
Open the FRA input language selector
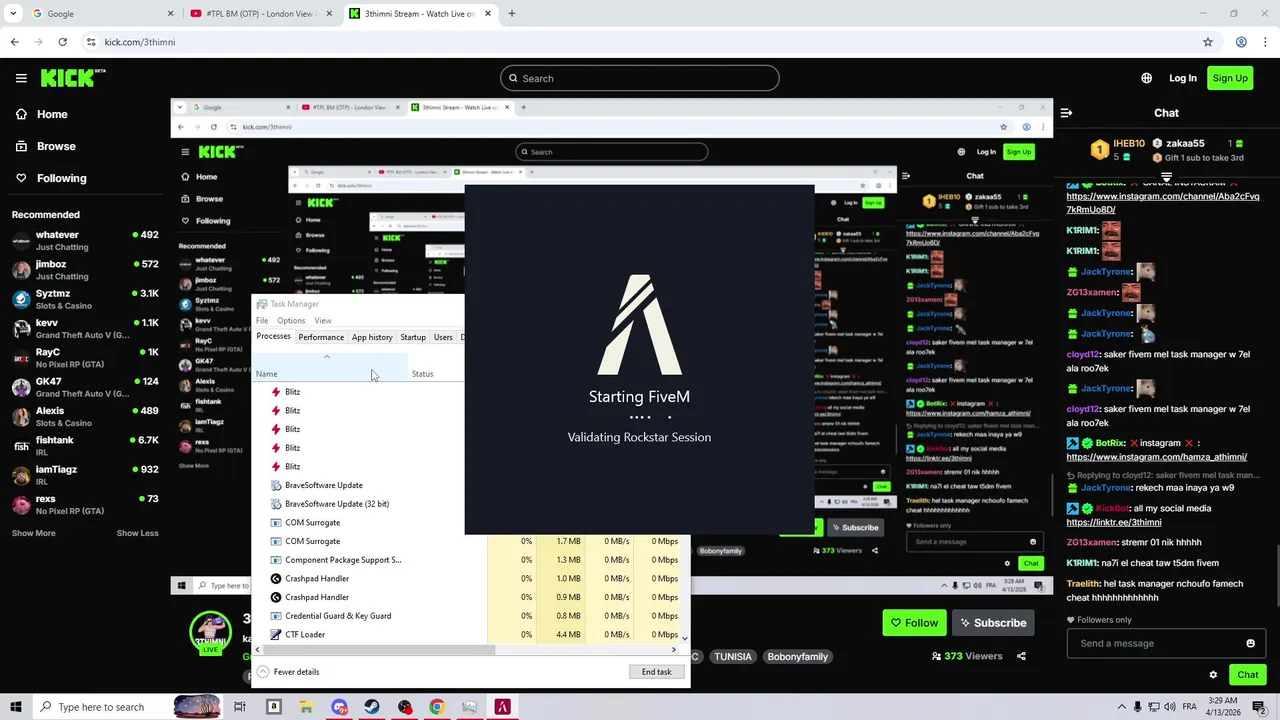point(1190,707)
